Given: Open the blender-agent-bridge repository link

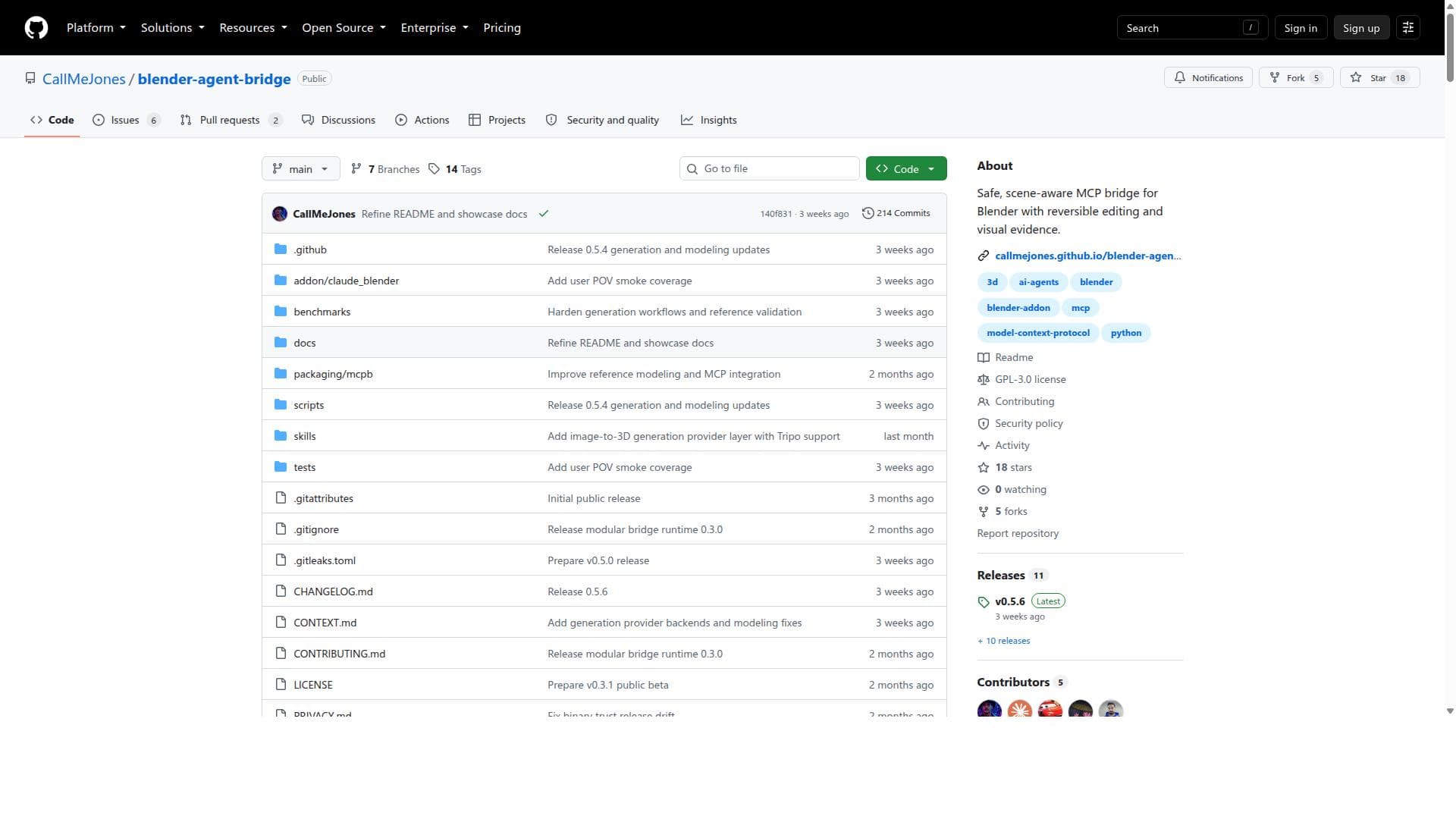Looking at the screenshot, I should (x=215, y=79).
